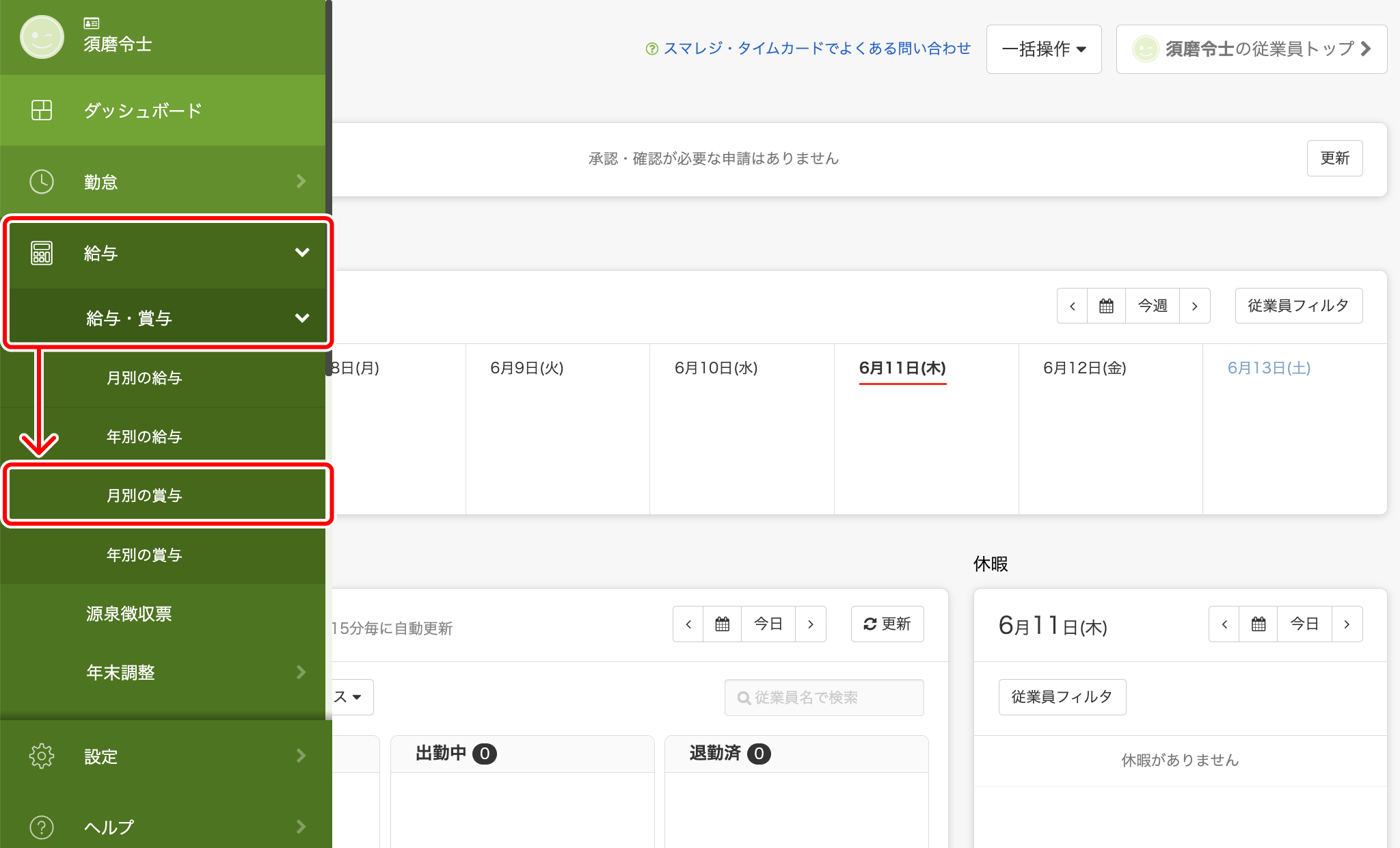
Task: Go to 須磨令士の従業員トップ
Action: (x=1251, y=49)
